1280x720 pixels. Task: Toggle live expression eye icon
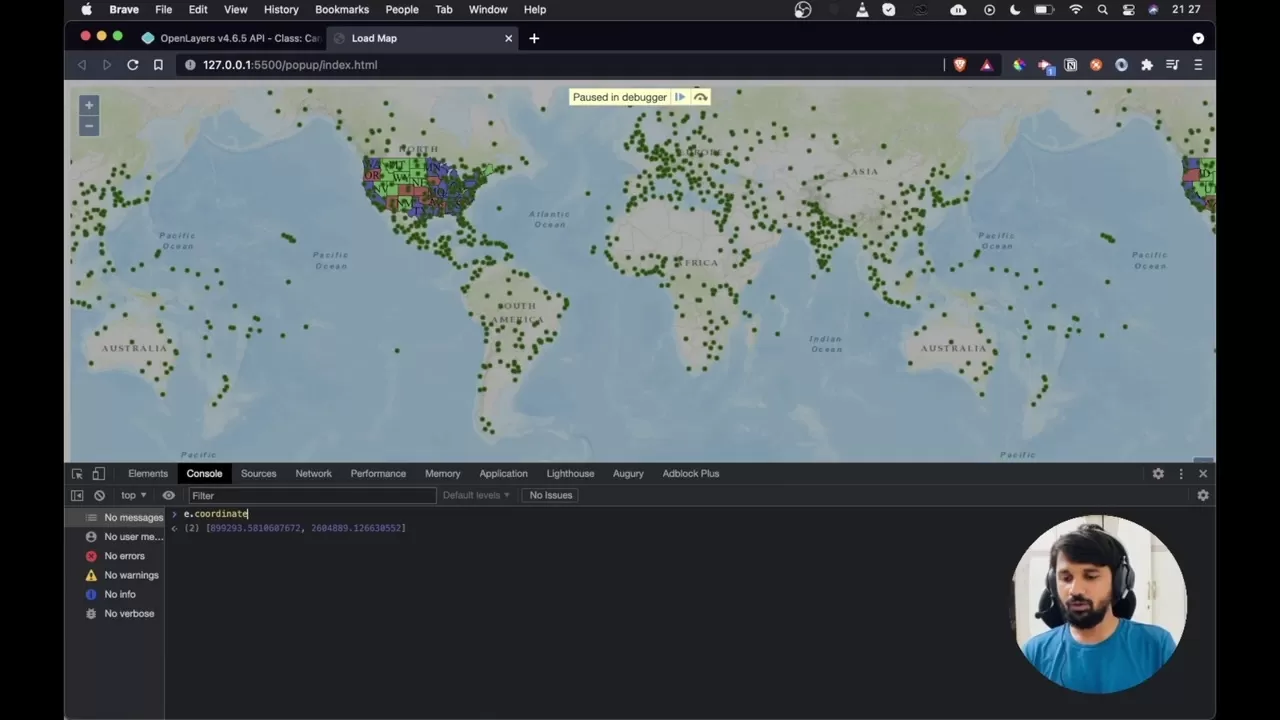pyautogui.click(x=168, y=496)
